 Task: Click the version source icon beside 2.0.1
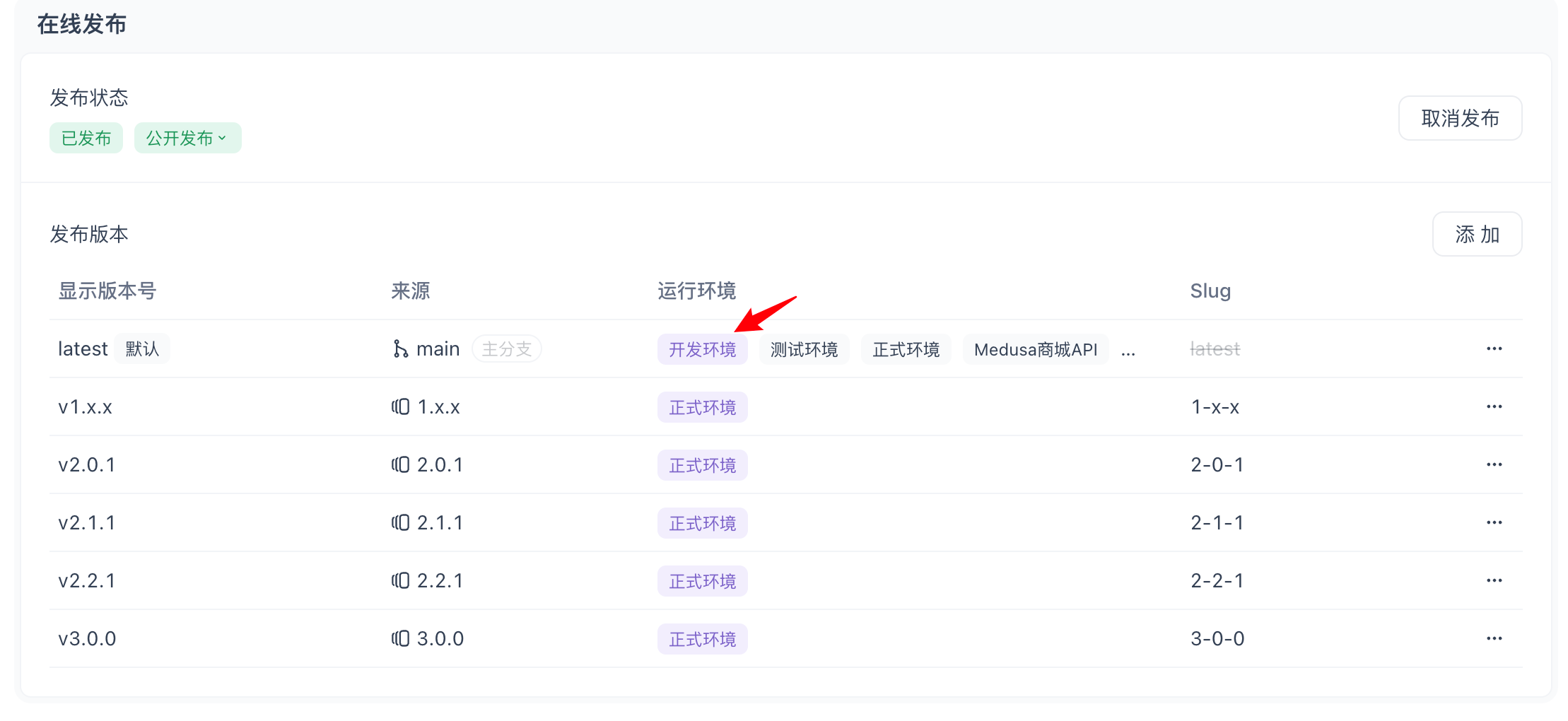pyautogui.click(x=401, y=464)
